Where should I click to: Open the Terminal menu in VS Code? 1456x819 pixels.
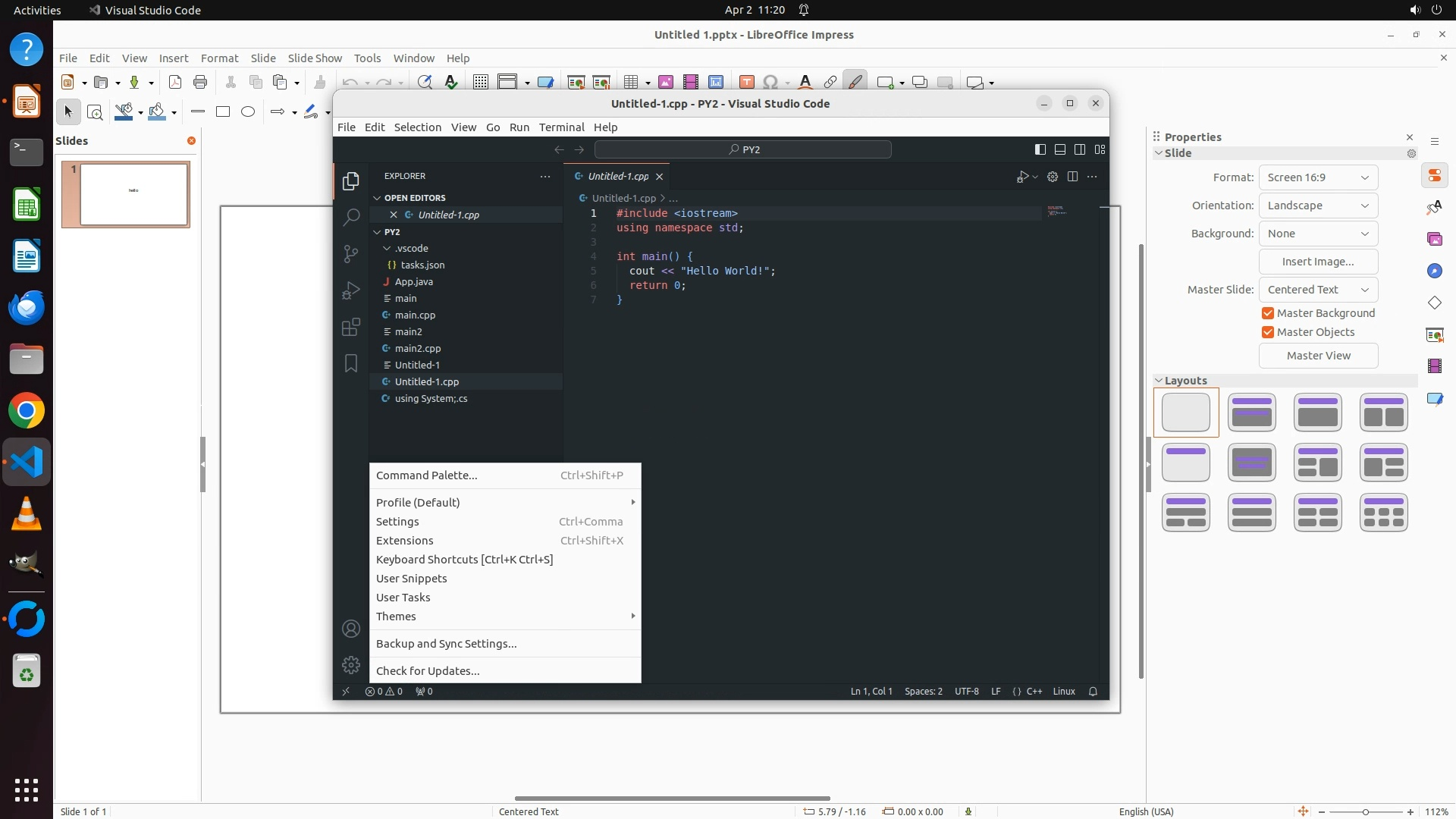[x=561, y=127]
